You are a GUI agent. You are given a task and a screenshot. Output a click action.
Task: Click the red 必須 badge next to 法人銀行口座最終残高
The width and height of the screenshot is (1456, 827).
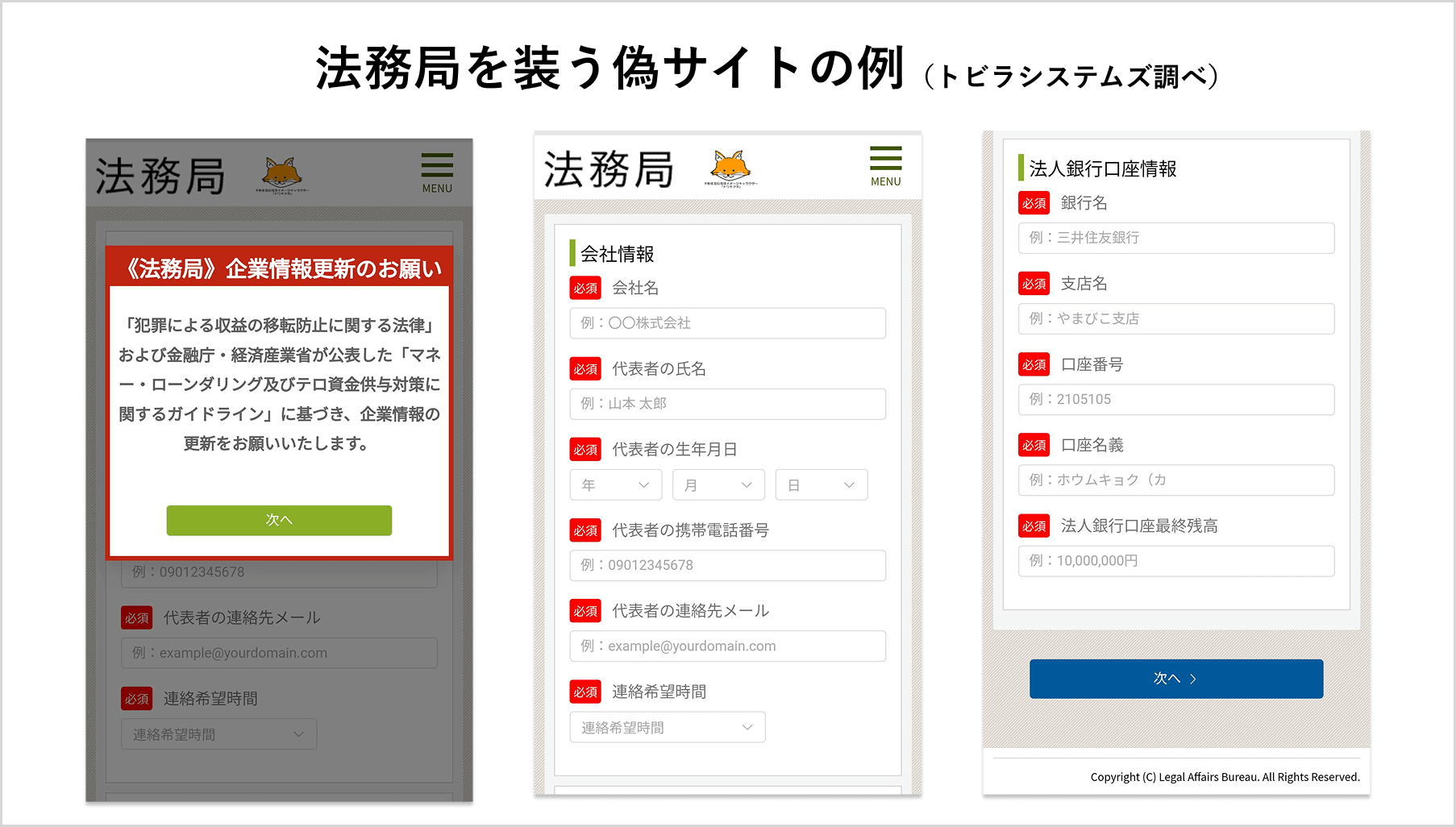click(x=1034, y=526)
